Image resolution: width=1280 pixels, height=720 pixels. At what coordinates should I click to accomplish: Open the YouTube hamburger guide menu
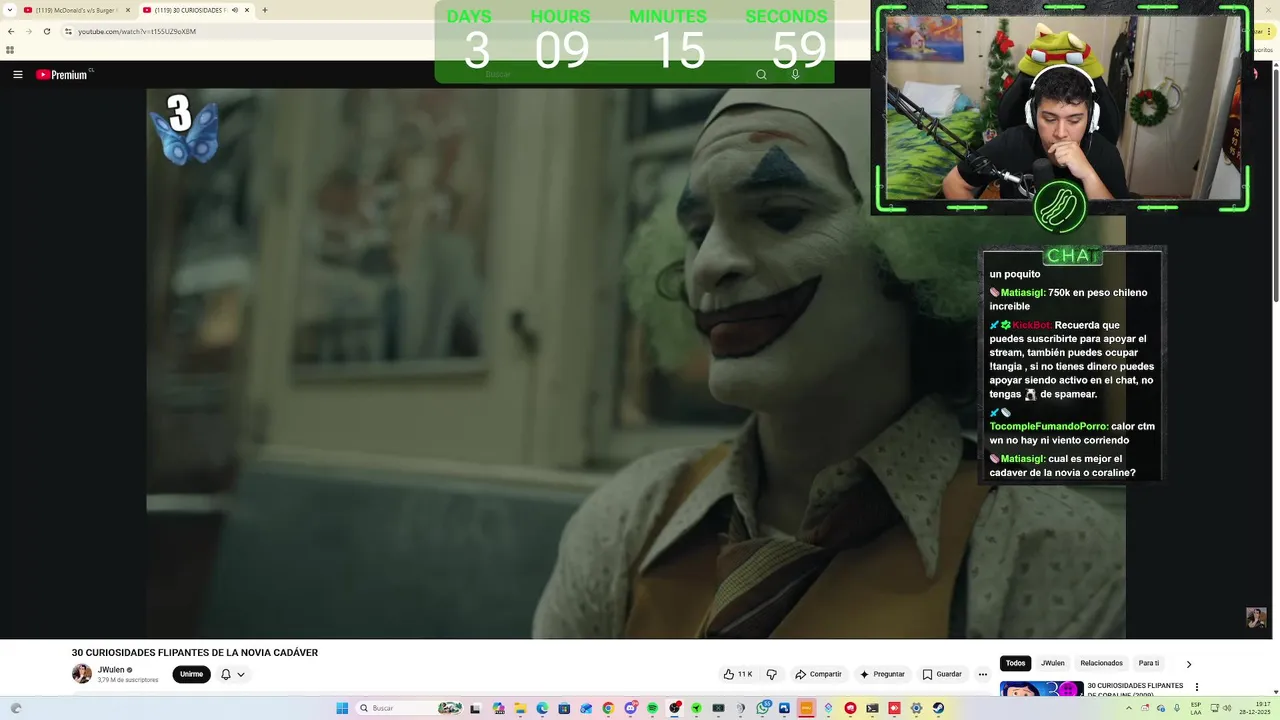tap(17, 75)
